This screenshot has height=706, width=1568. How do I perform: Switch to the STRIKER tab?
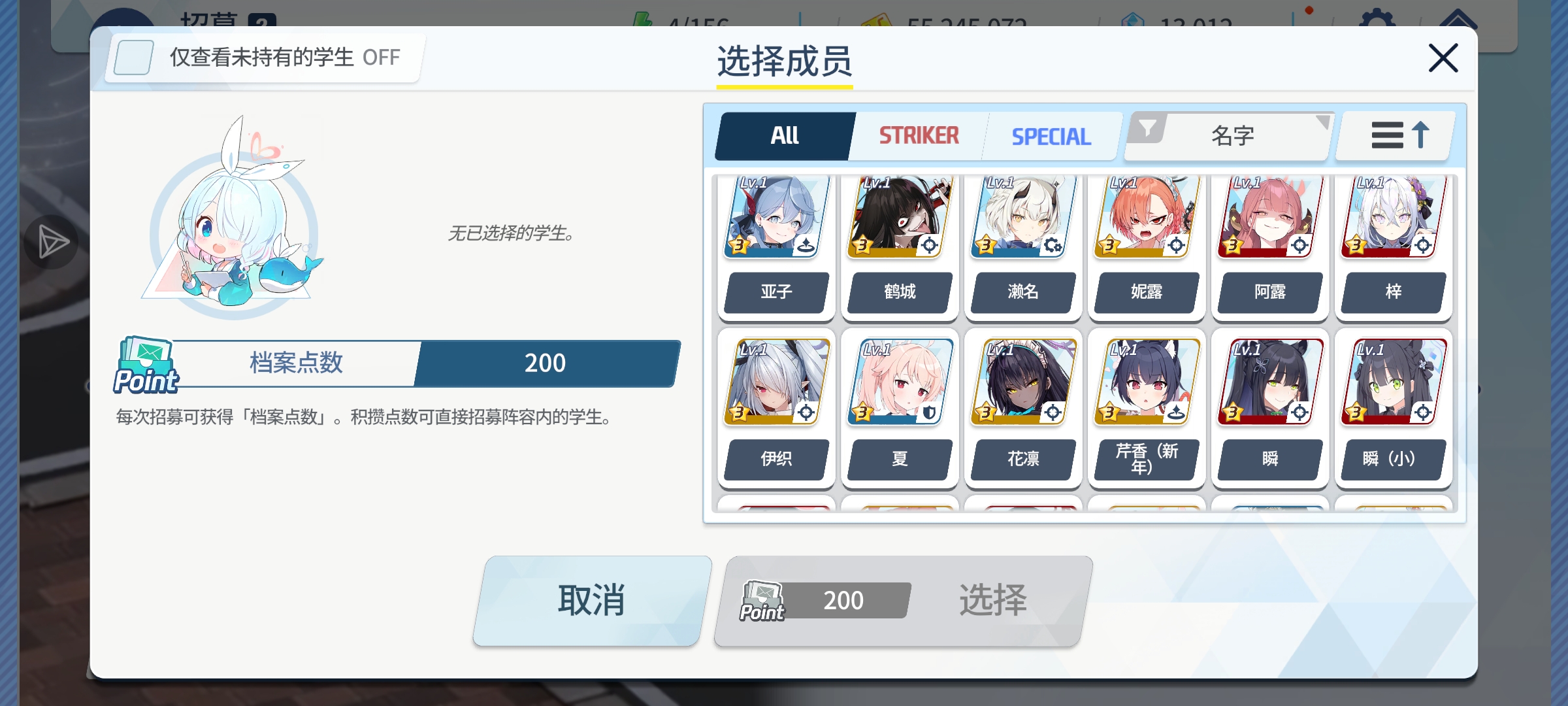[919, 136]
